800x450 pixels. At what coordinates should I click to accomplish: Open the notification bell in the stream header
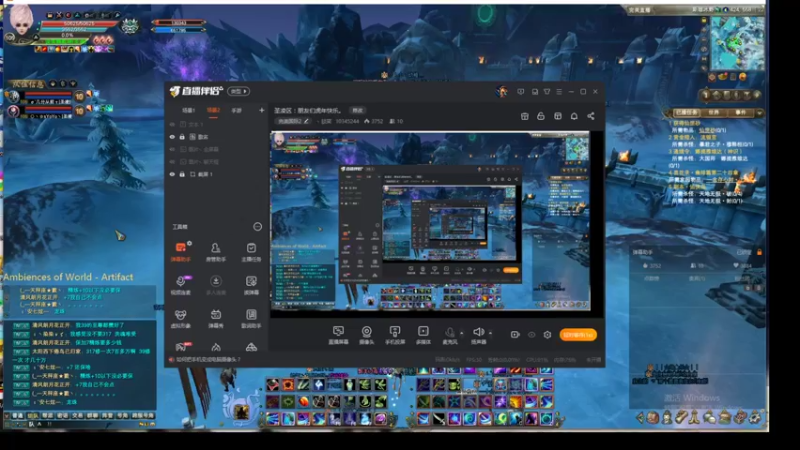click(574, 116)
